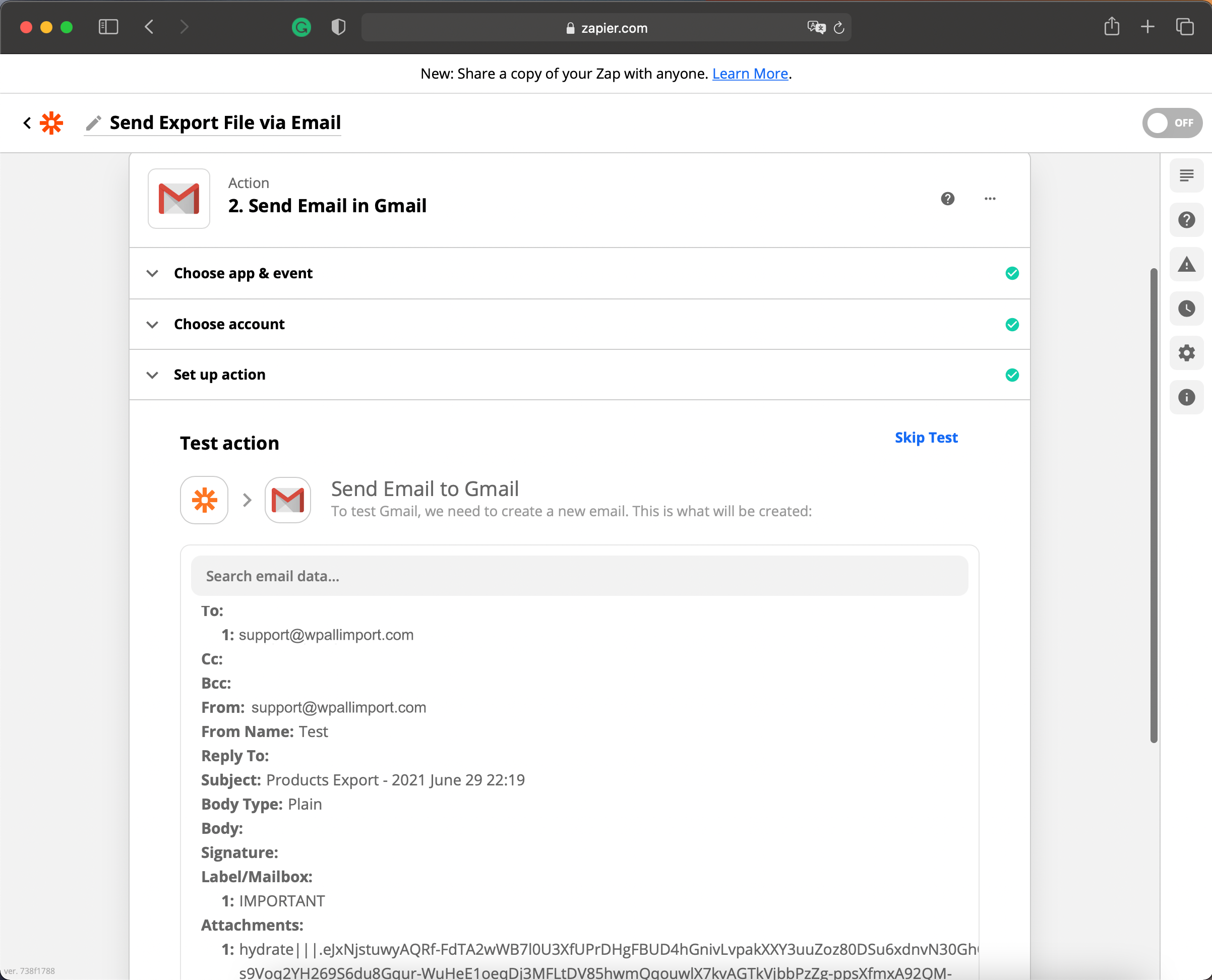Click the page vertical scrollbar

click(x=1154, y=505)
